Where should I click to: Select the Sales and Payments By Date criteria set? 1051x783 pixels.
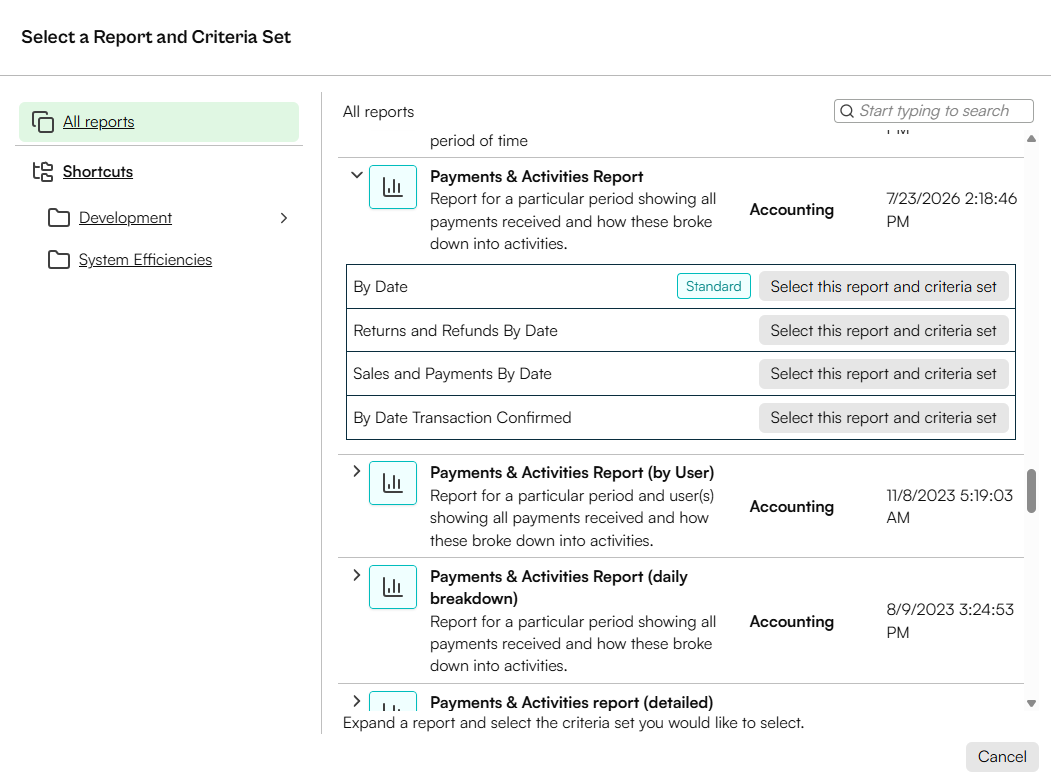[883, 374]
